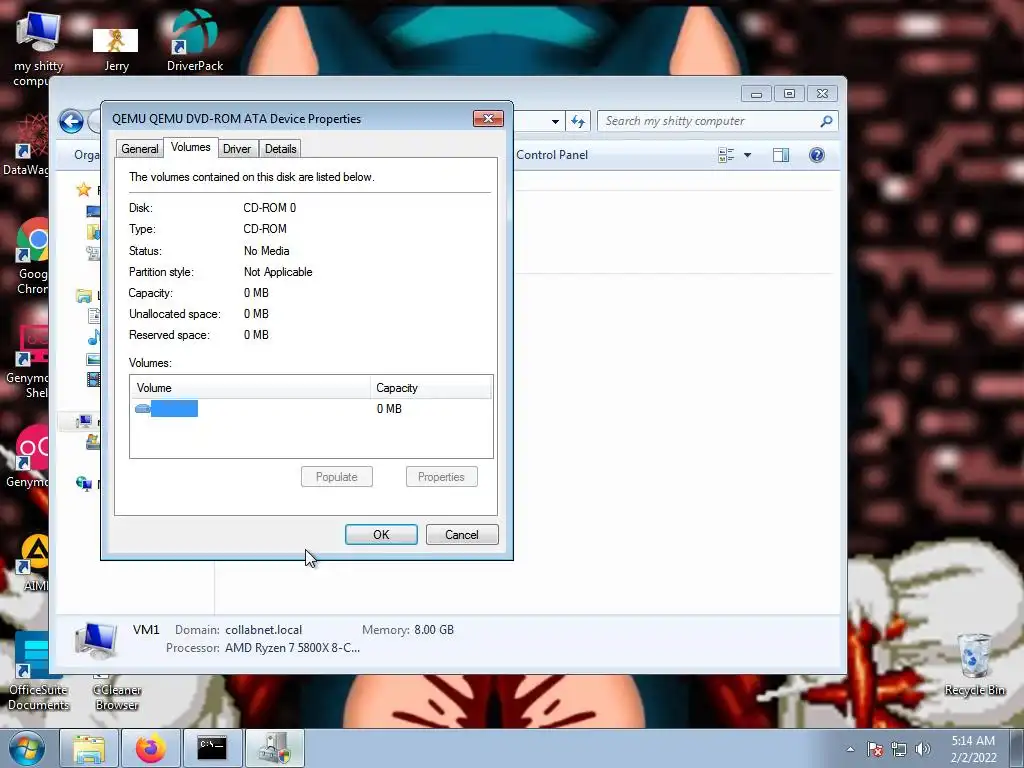Click the Libraries folder in sidebar
1024x768 pixels.
pos(84,296)
